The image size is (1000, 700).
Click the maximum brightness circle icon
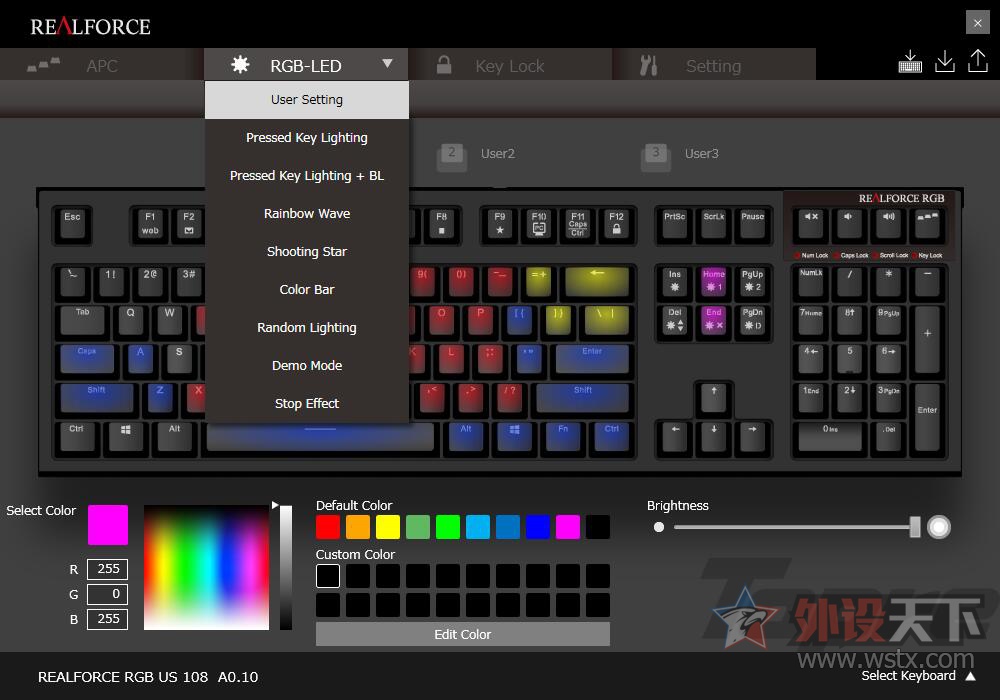(x=939, y=527)
